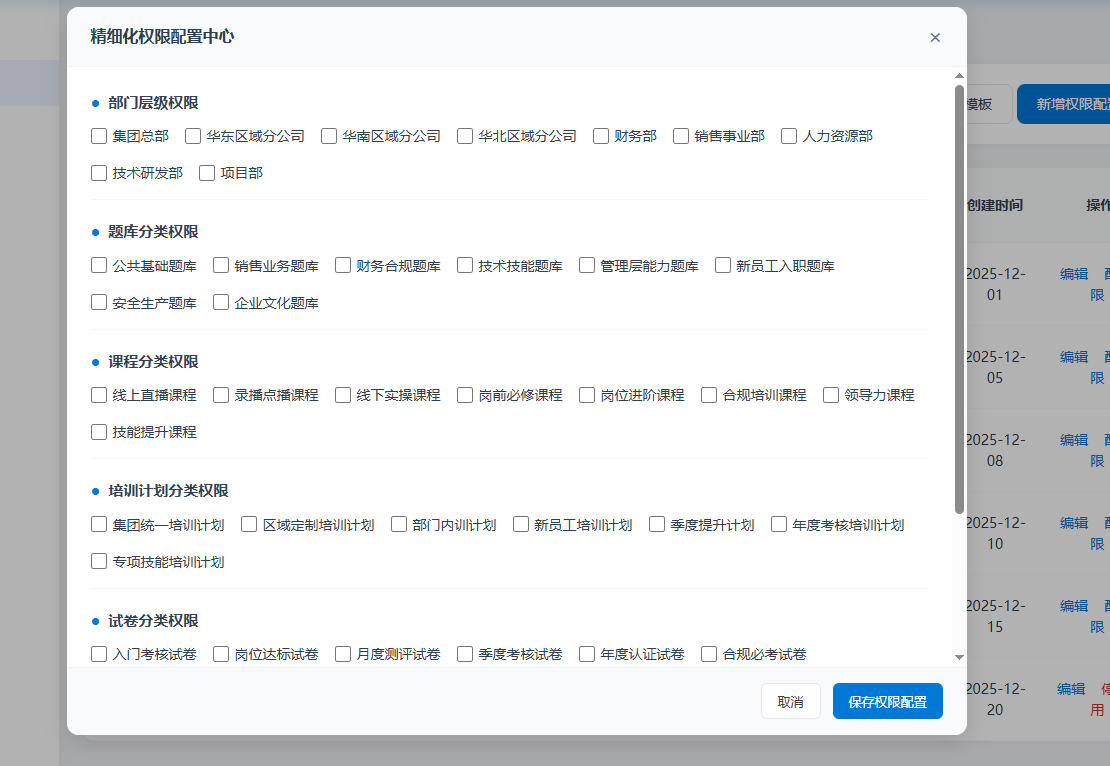This screenshot has width=1110, height=766.
Task: Select the 技术研发部 checkbox
Action: click(99, 173)
